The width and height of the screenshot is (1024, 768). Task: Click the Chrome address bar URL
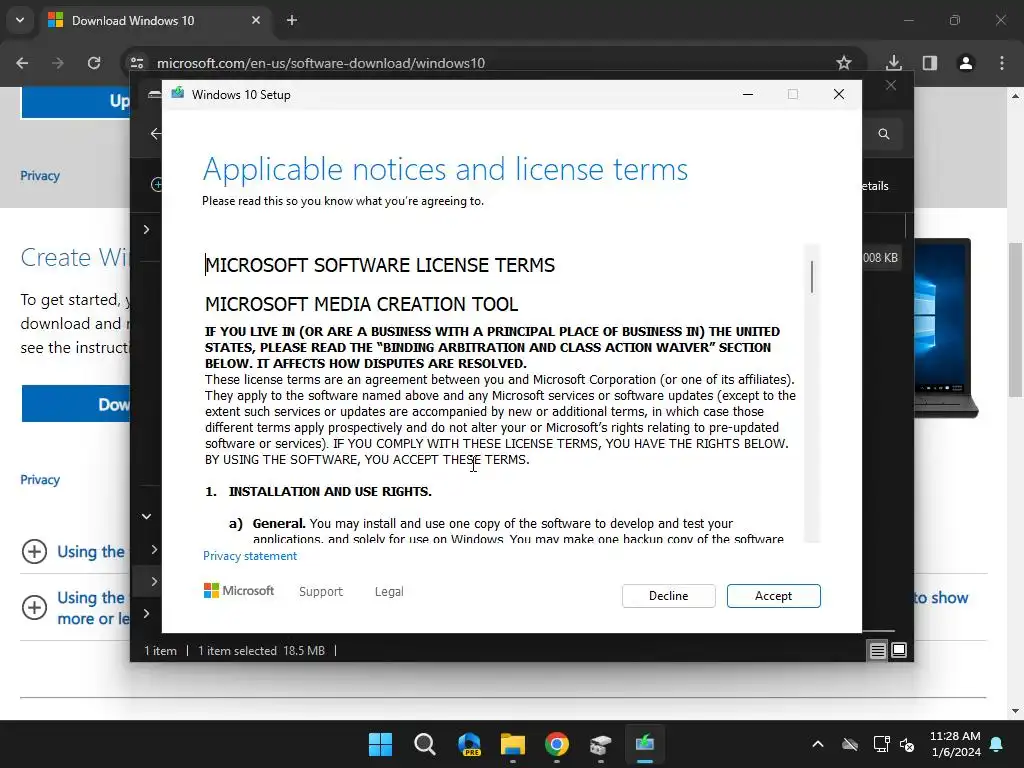[x=321, y=63]
